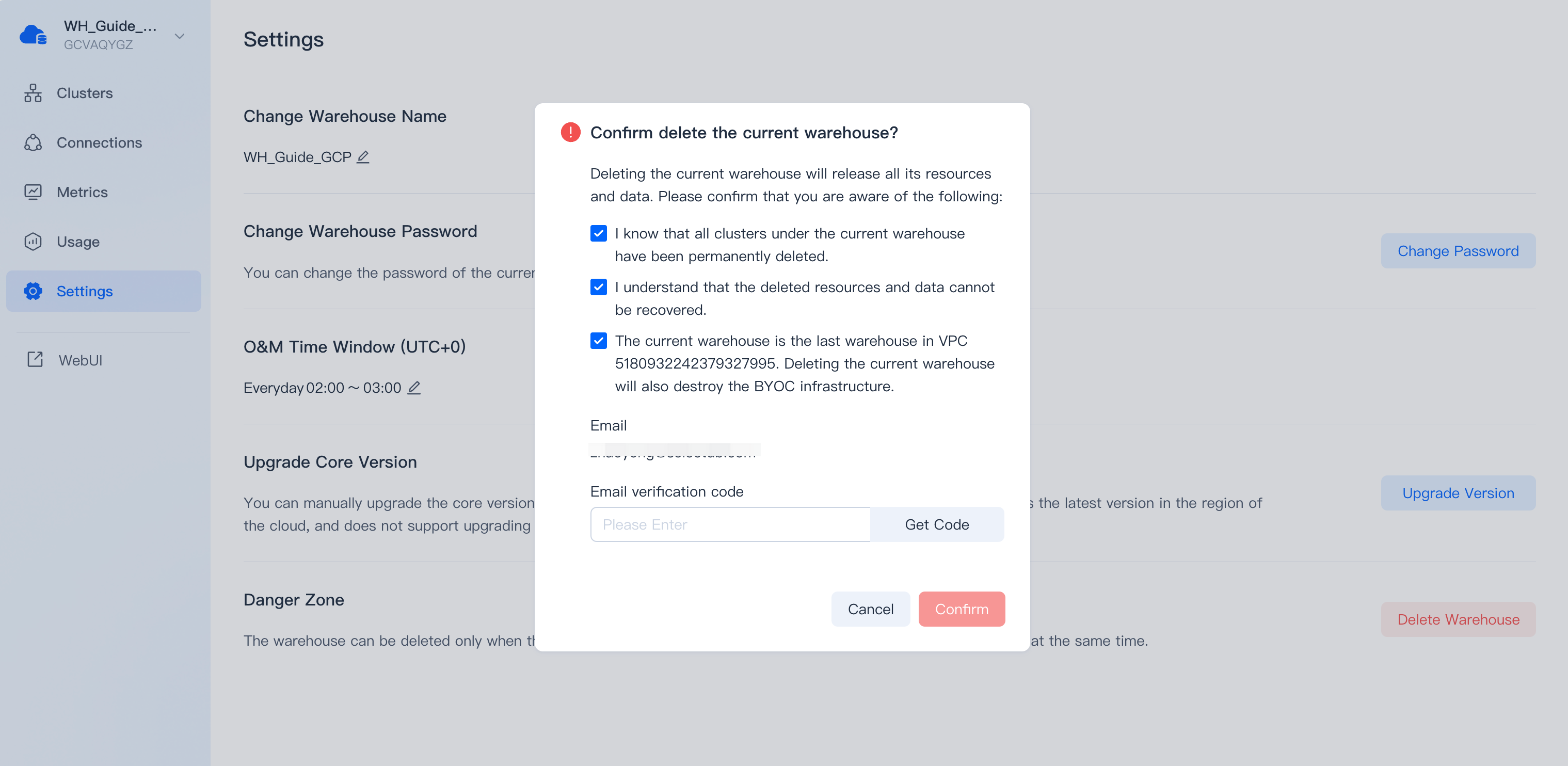
Task: Click the Connections icon in sidebar
Action: [33, 142]
